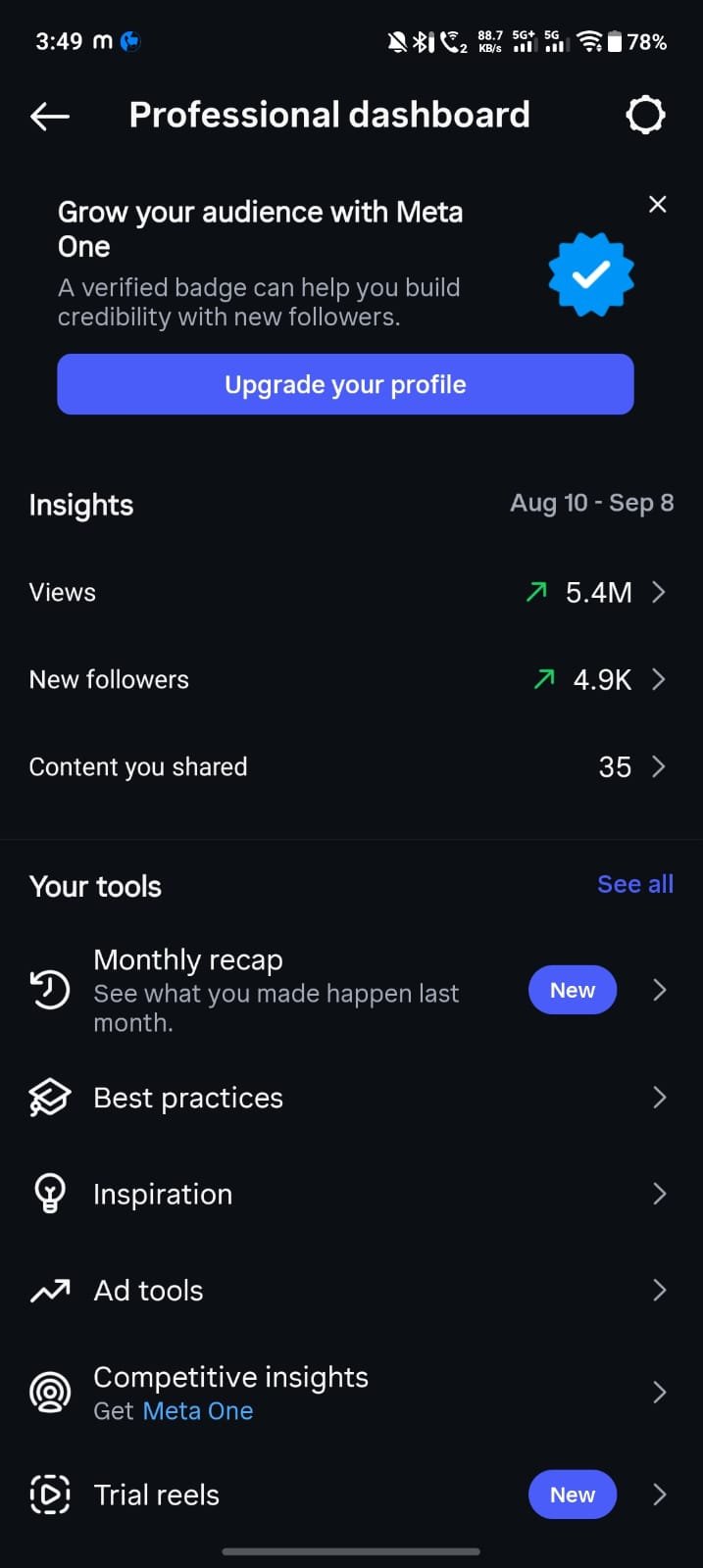
Task: Tap the Inspiration lightbulb icon
Action: 50,1194
